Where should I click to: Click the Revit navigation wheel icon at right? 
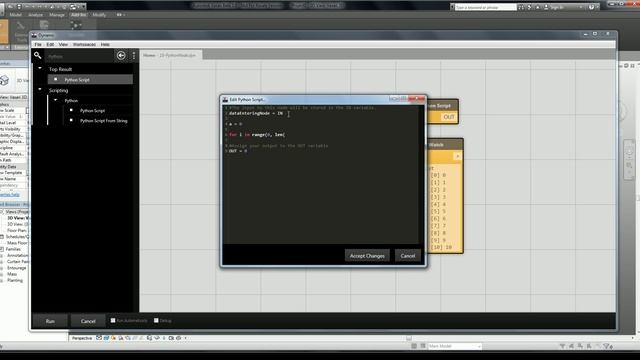coord(629,152)
